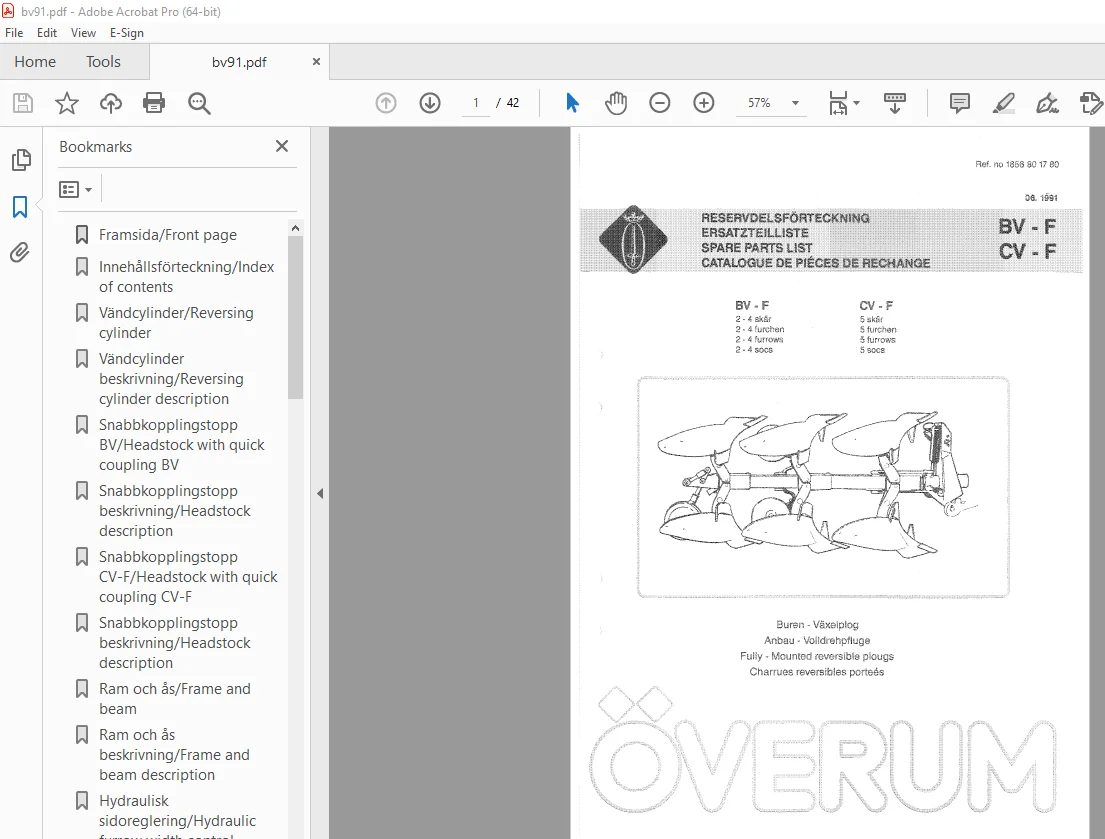Add a comment with speech bubble icon
Image resolution: width=1105 pixels, height=839 pixels.
(959, 103)
